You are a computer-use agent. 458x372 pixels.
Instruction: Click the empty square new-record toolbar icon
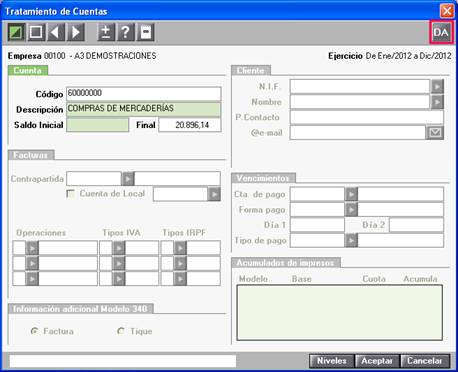coord(36,32)
